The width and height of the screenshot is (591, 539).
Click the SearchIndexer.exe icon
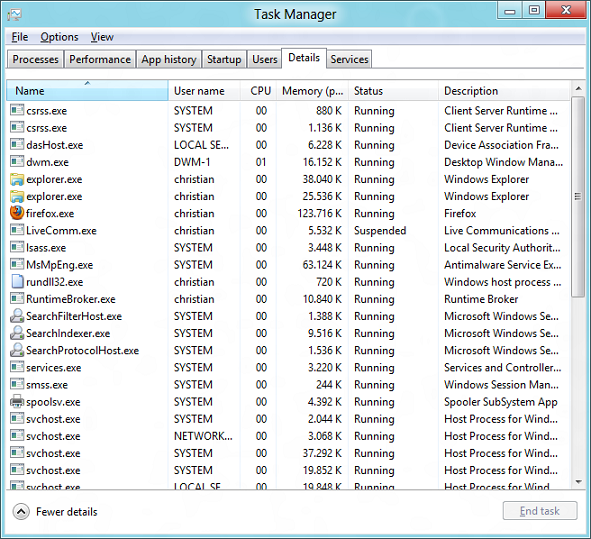click(17, 333)
